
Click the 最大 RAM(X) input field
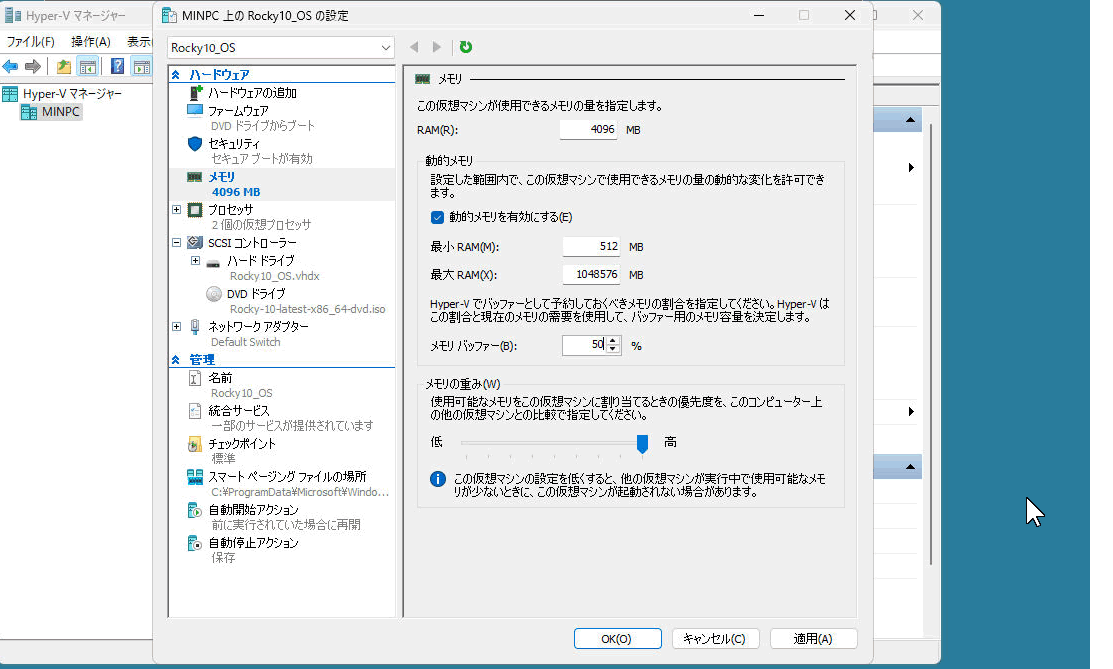(x=591, y=274)
